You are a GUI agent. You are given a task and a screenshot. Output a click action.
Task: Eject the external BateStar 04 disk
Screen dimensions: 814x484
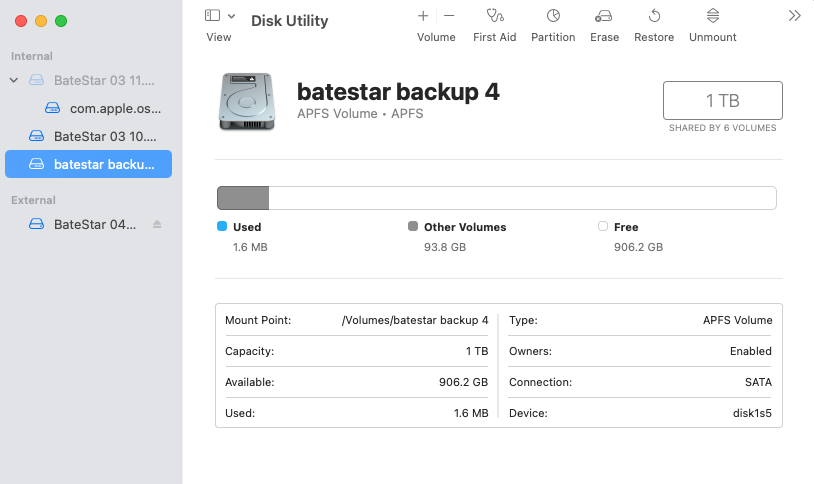[157, 224]
